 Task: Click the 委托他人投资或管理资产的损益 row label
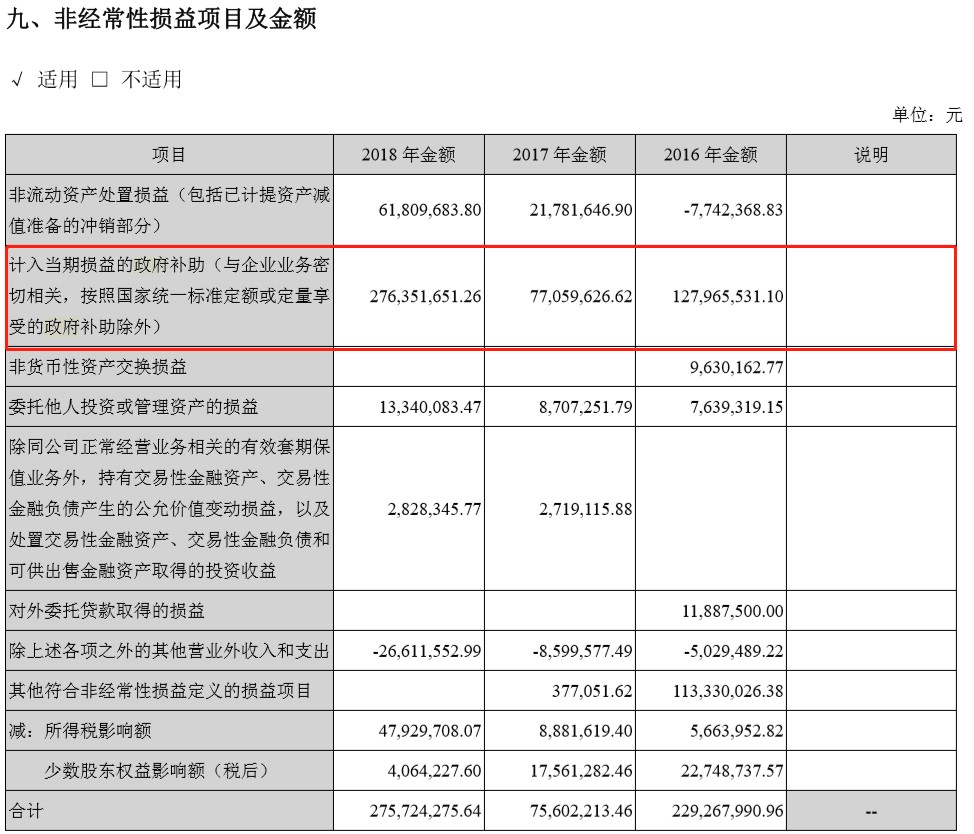[x=133, y=406]
